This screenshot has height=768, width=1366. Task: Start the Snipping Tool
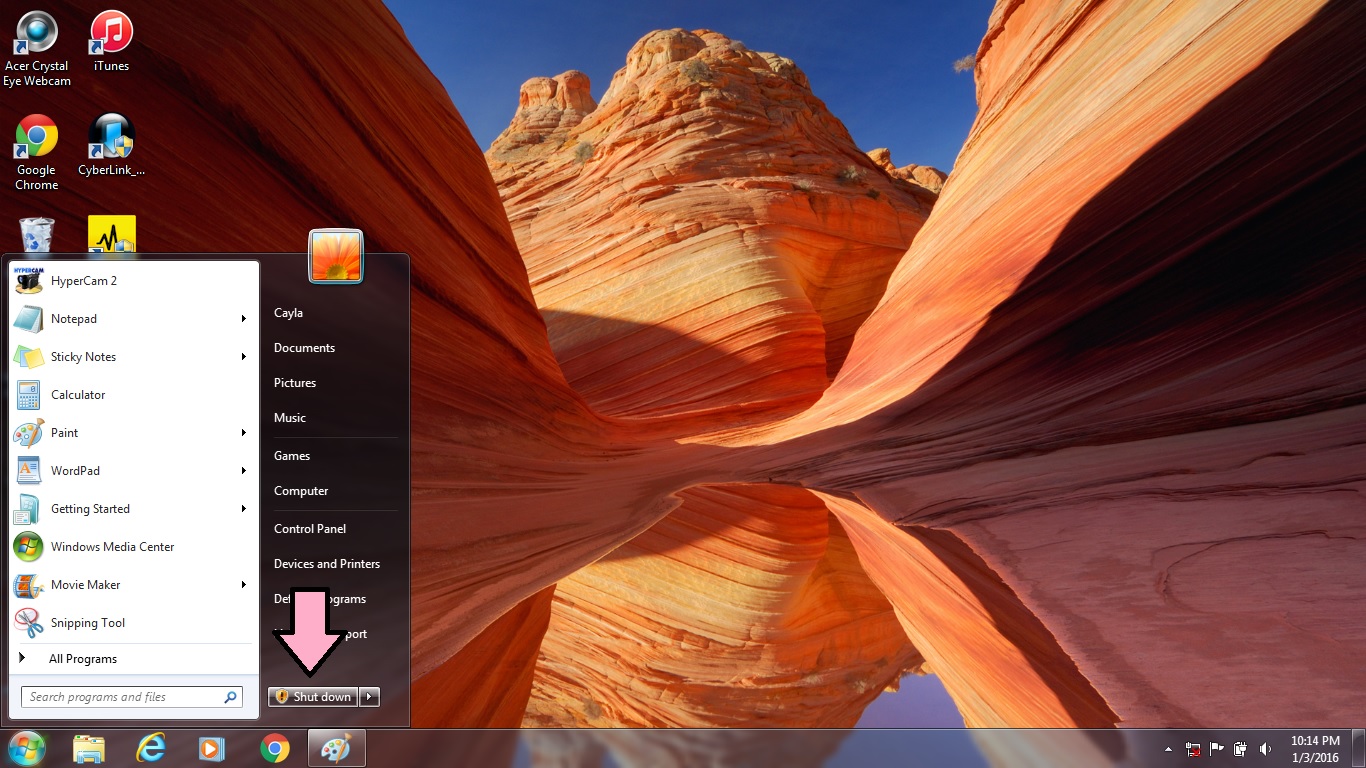(x=133, y=623)
